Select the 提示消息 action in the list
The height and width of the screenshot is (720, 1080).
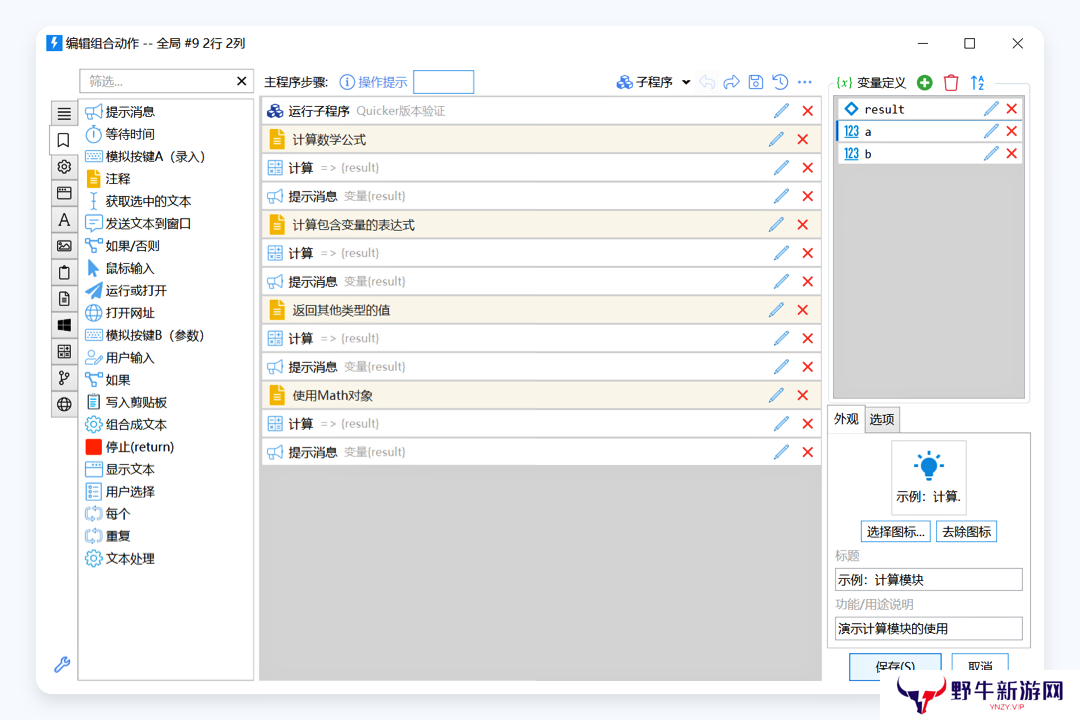121,112
